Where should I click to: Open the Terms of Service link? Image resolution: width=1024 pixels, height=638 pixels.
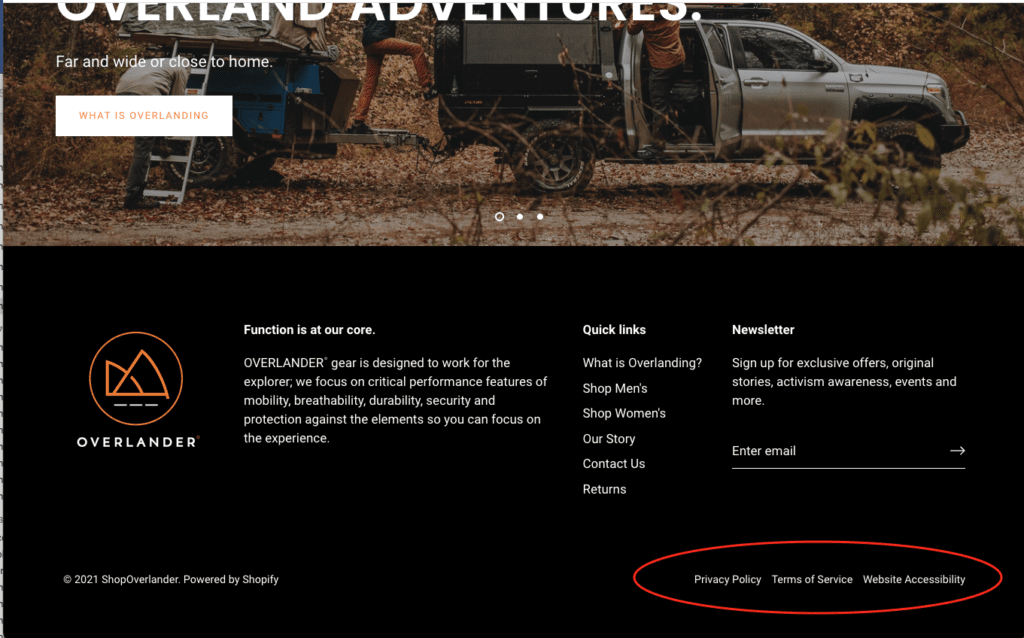pyautogui.click(x=812, y=579)
